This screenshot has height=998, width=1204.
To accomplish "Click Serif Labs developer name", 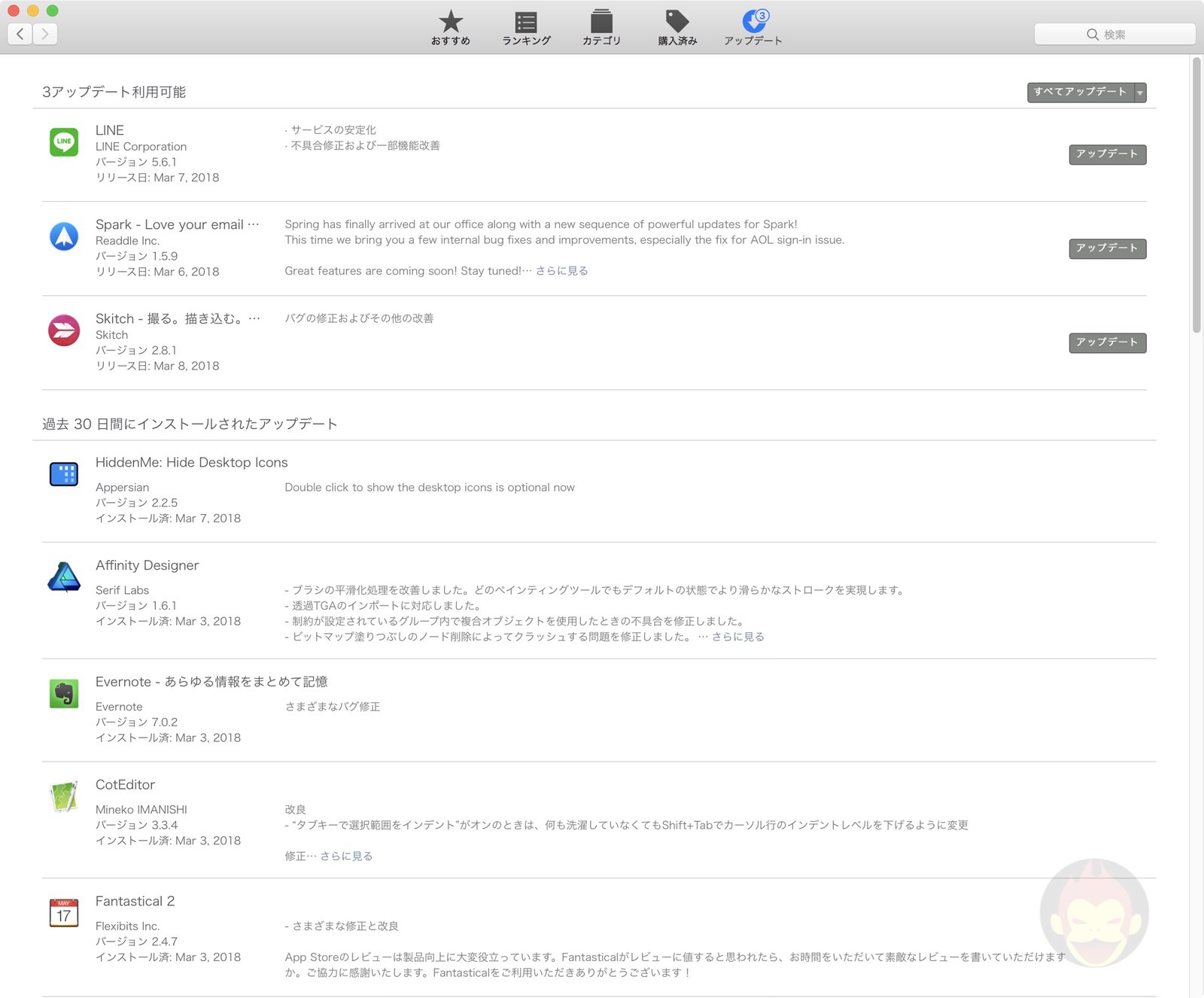I will point(123,590).
